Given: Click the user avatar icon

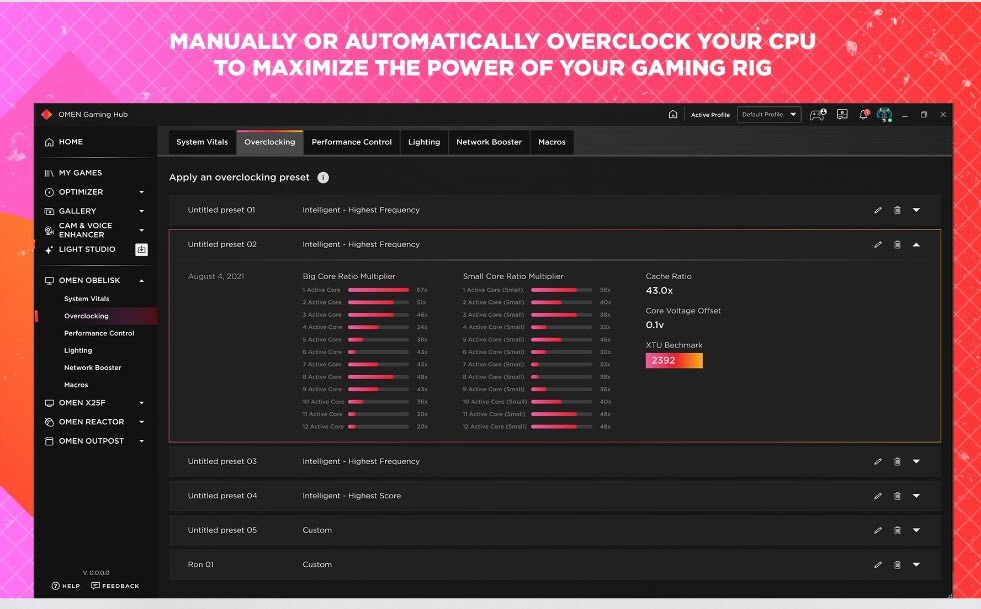Looking at the screenshot, I should pyautogui.click(x=884, y=115).
